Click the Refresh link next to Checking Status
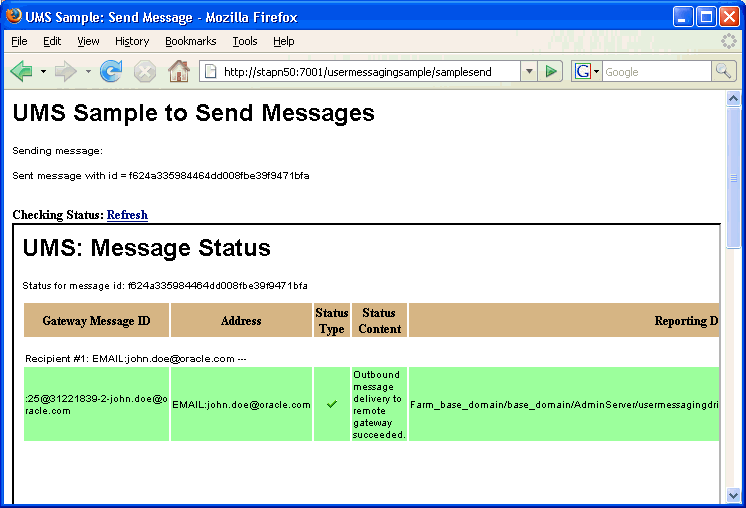This screenshot has width=746, height=508. pos(127,215)
